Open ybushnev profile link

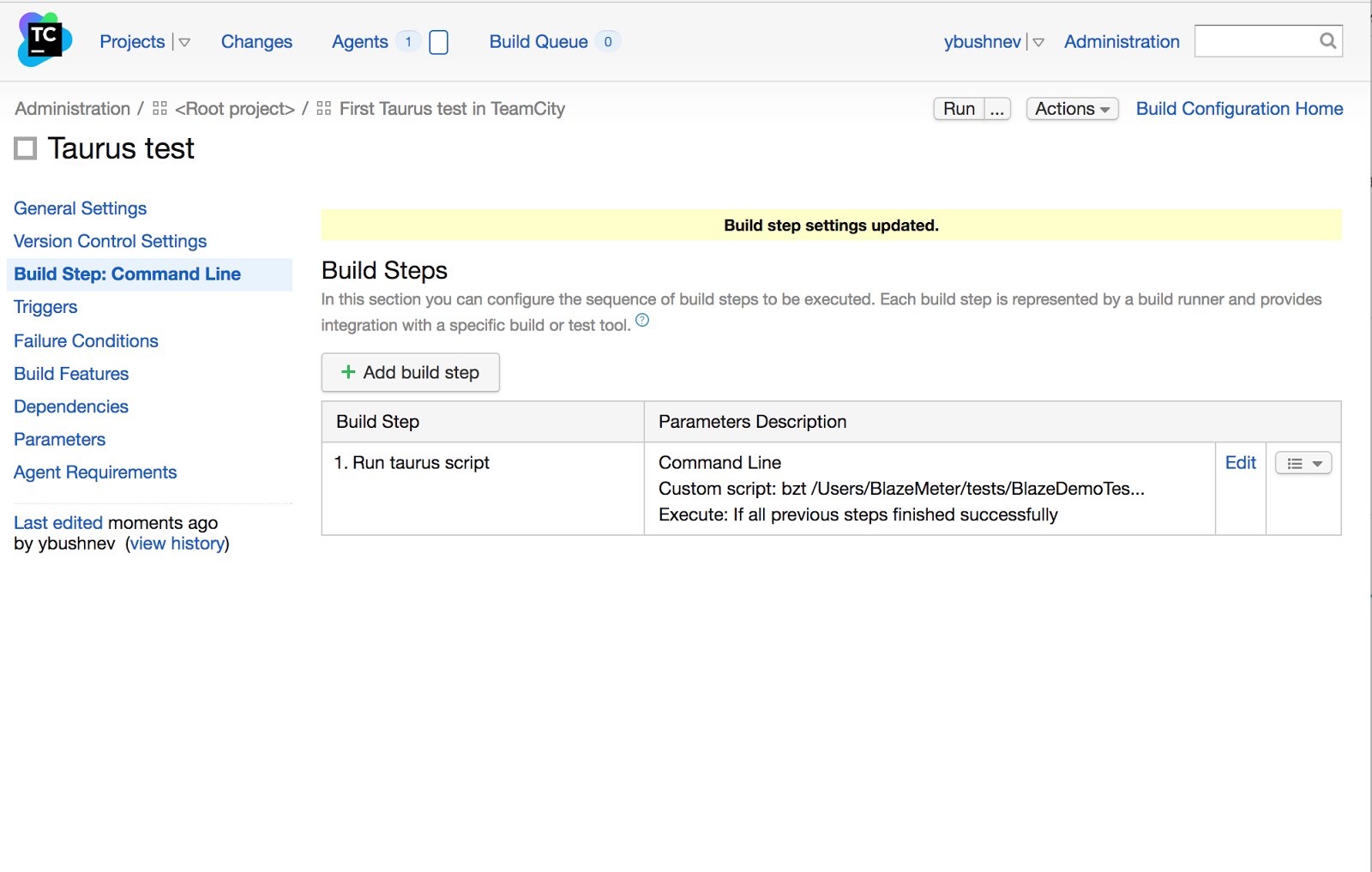tap(983, 41)
